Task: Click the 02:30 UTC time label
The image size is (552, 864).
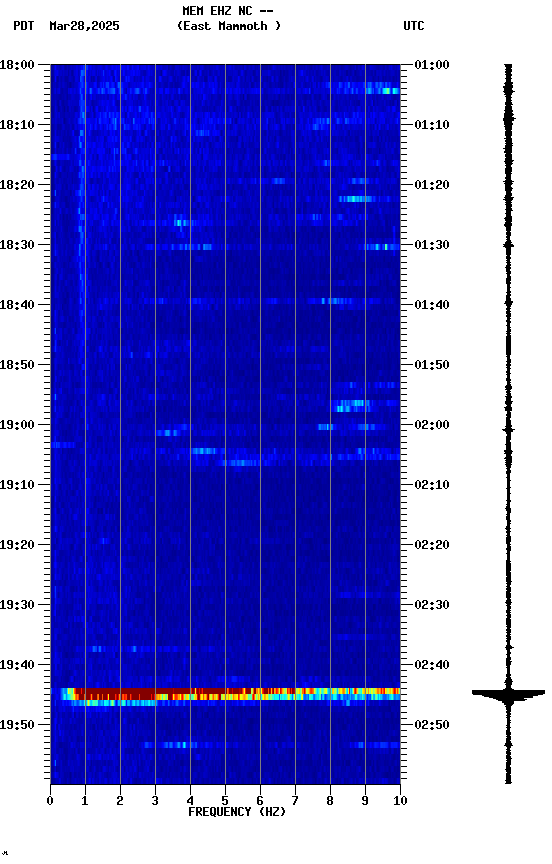Action: pos(432,605)
